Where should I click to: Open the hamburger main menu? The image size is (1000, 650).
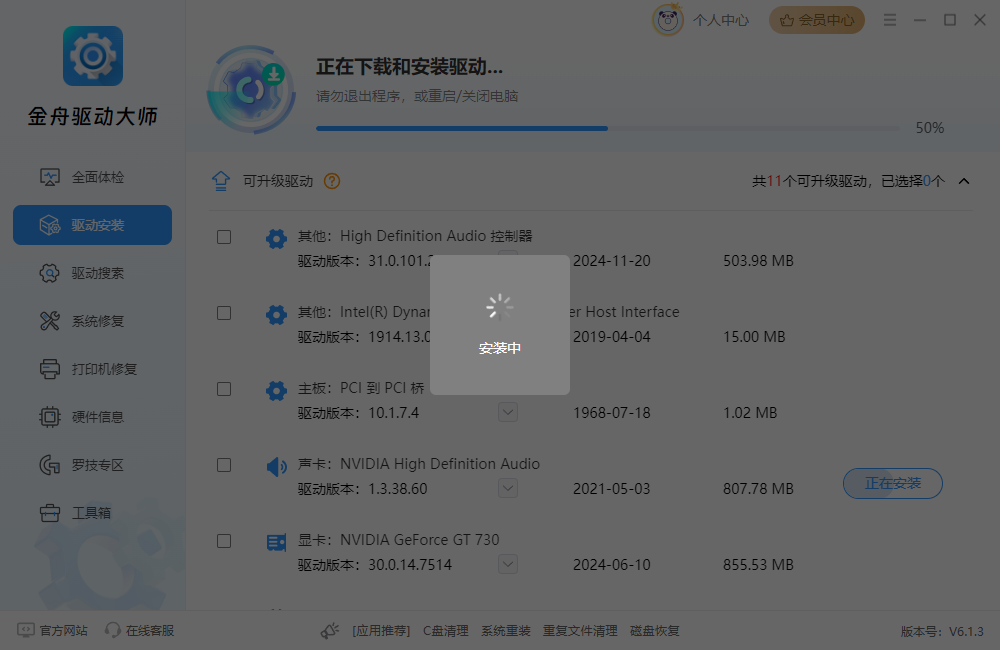[890, 20]
